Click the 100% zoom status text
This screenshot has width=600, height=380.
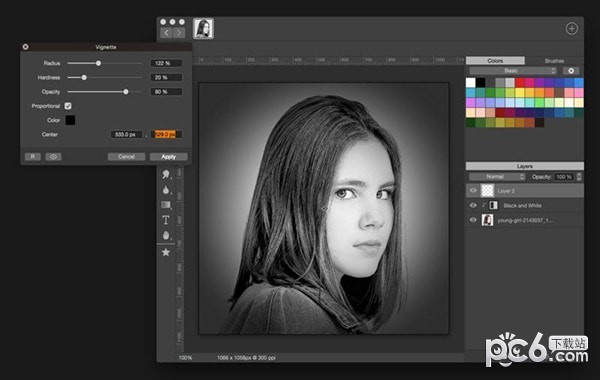[185, 358]
